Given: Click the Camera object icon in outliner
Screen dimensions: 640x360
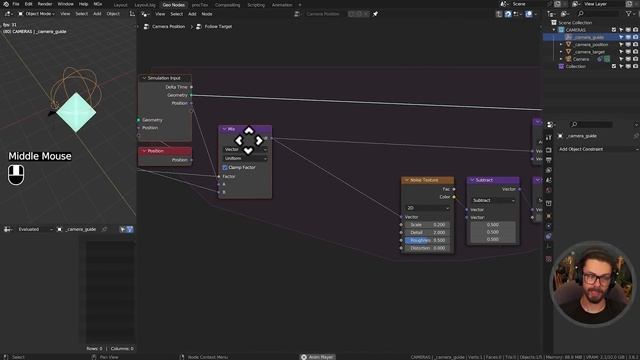Looking at the screenshot, I should [568, 59].
